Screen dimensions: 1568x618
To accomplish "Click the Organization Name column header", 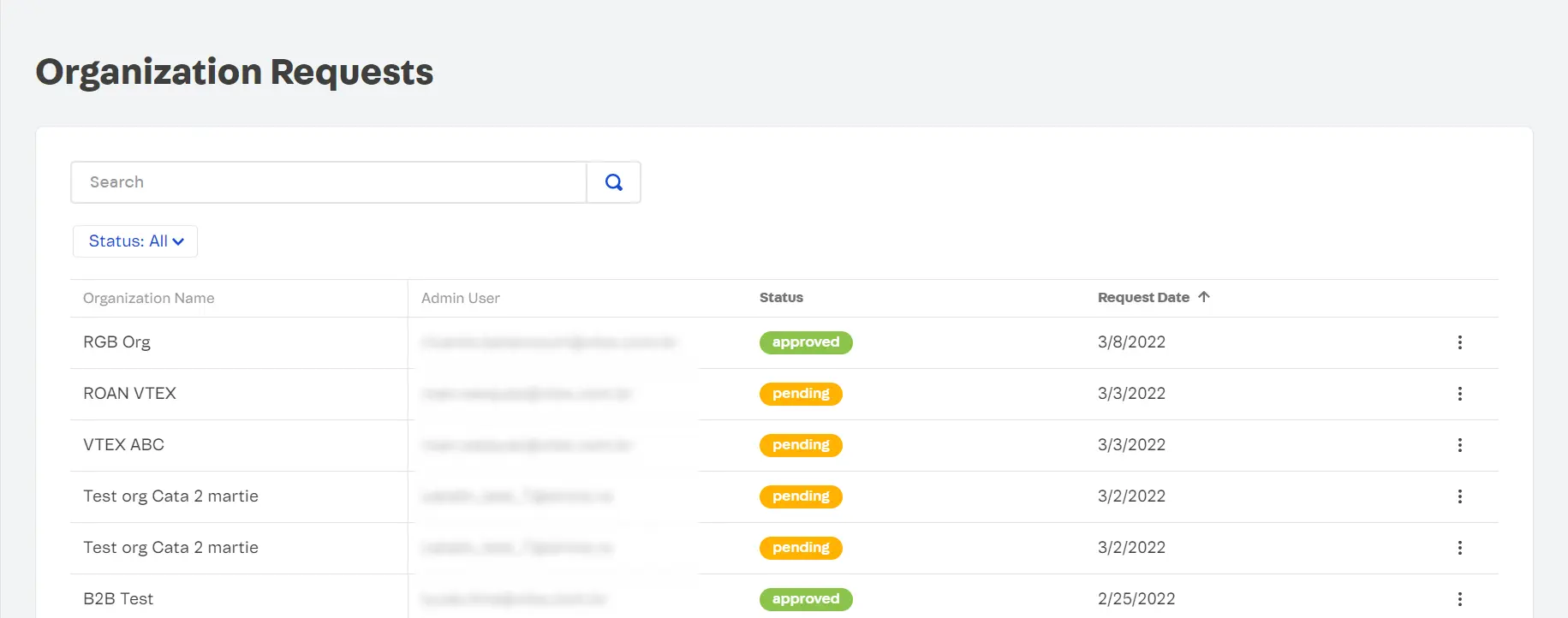I will pos(148,298).
